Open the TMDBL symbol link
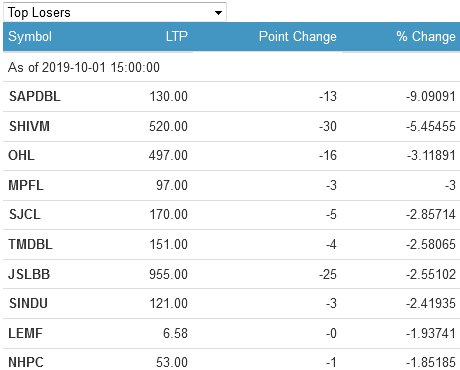The image size is (460, 370). click(30, 244)
